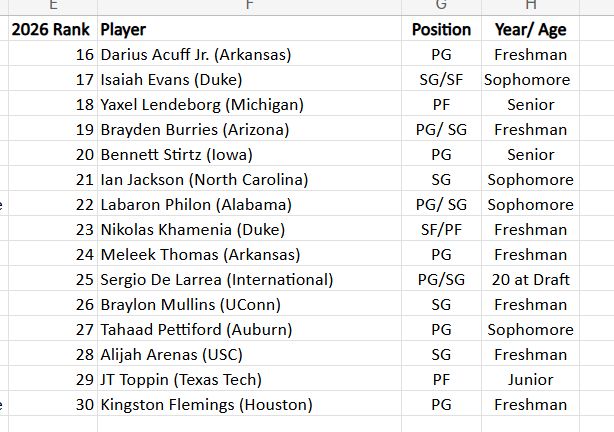Select Junior cell for JT Toppin
The width and height of the screenshot is (614, 432).
(x=530, y=379)
